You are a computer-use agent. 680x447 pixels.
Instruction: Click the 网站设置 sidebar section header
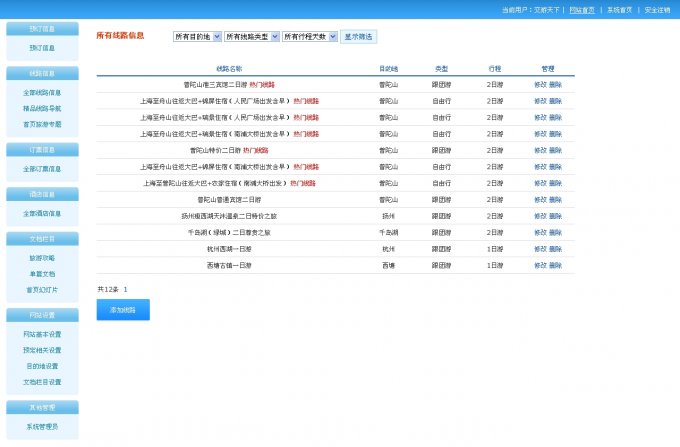[x=42, y=315]
